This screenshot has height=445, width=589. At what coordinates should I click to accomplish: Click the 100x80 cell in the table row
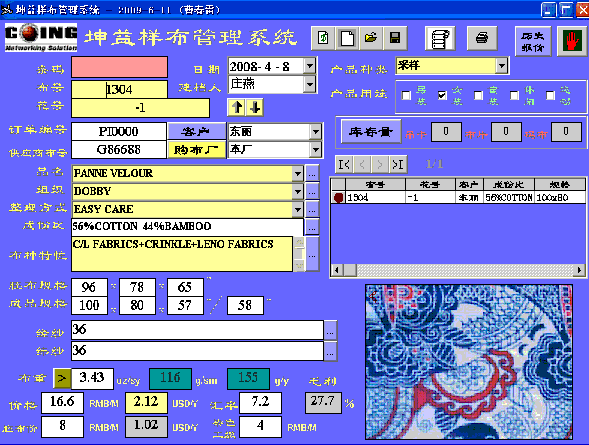click(x=560, y=198)
